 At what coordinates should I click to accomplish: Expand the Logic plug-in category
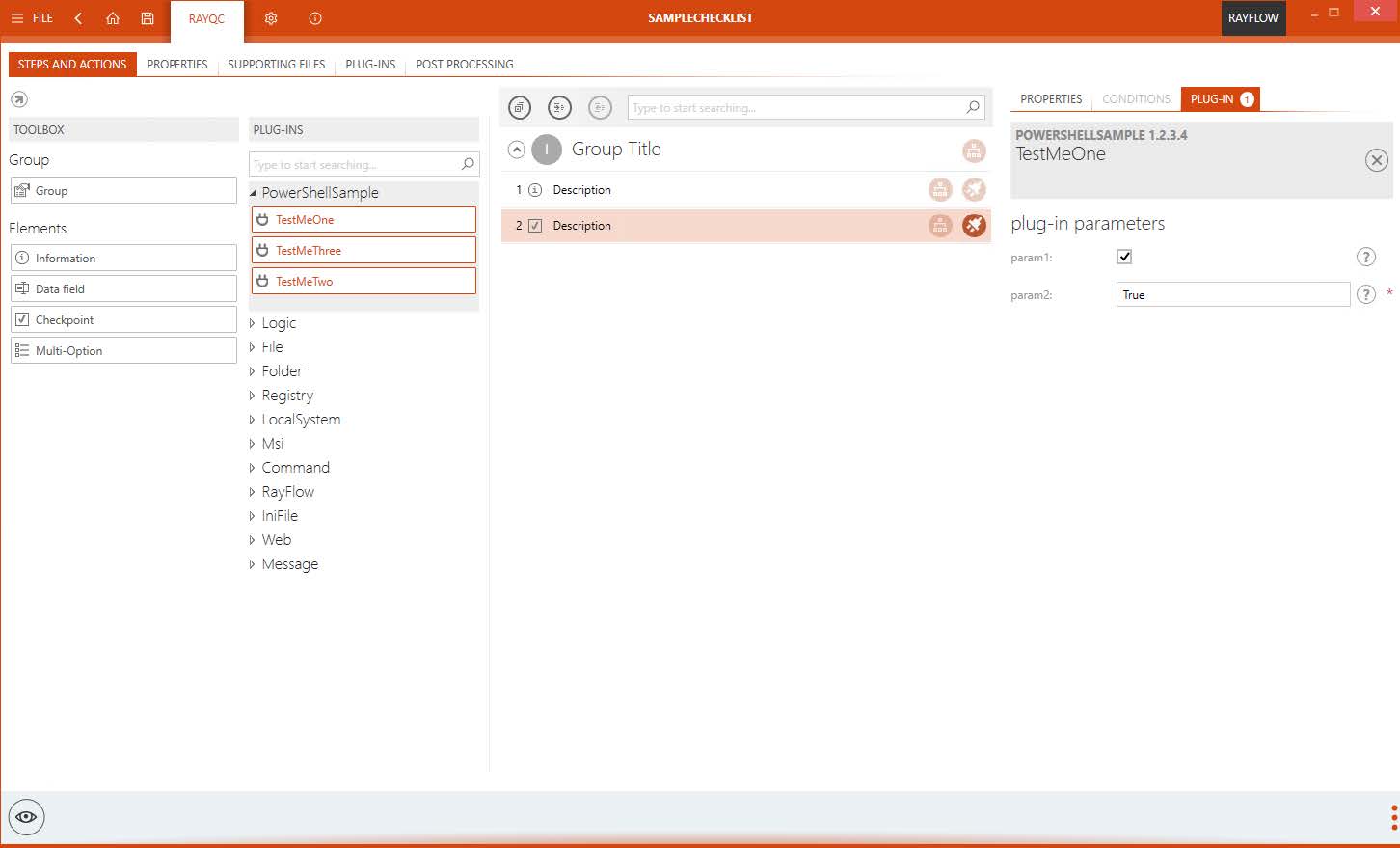[253, 323]
